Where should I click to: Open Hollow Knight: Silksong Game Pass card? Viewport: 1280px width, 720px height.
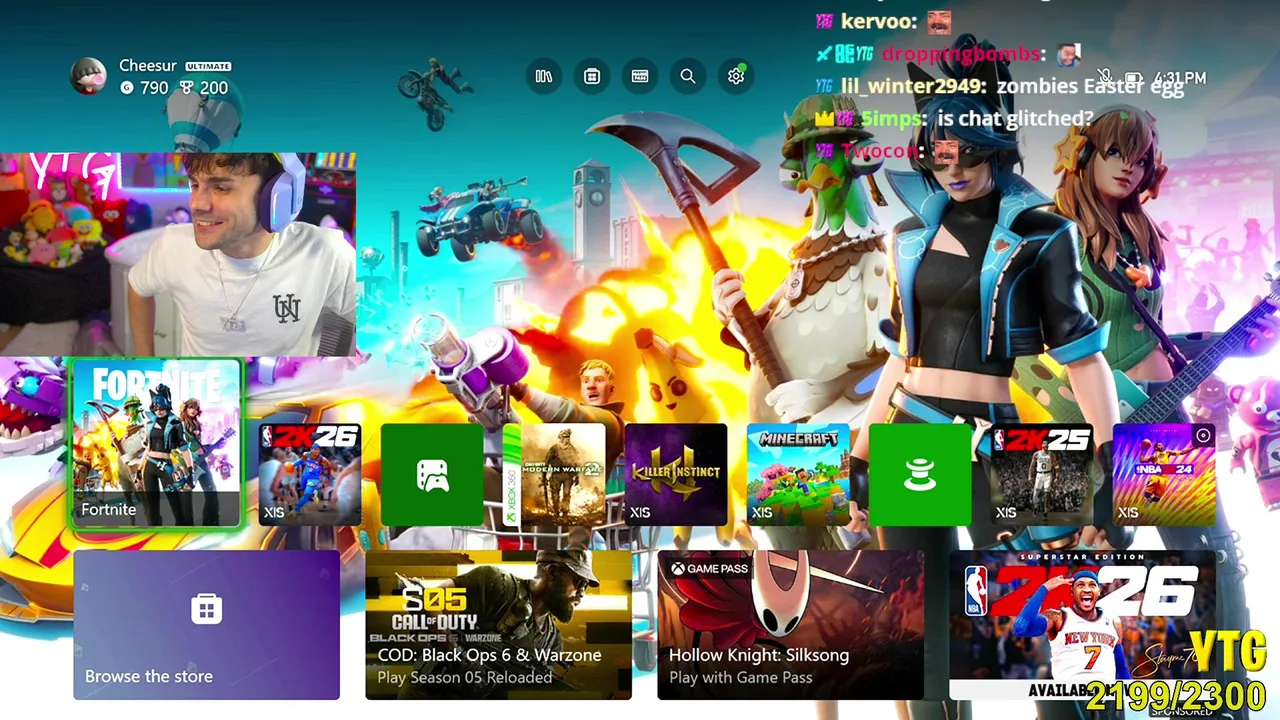pos(790,624)
